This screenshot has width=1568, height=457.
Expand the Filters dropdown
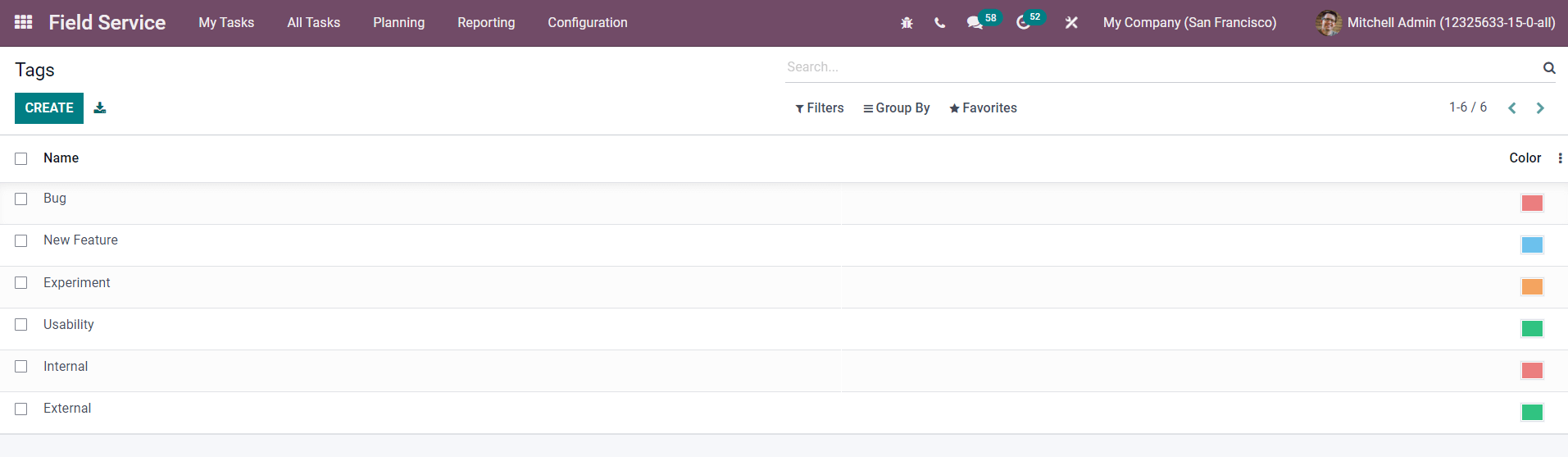pyautogui.click(x=819, y=108)
